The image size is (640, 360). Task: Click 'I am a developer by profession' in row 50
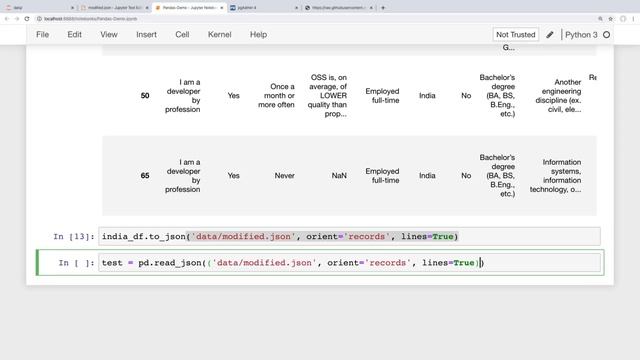(183, 96)
